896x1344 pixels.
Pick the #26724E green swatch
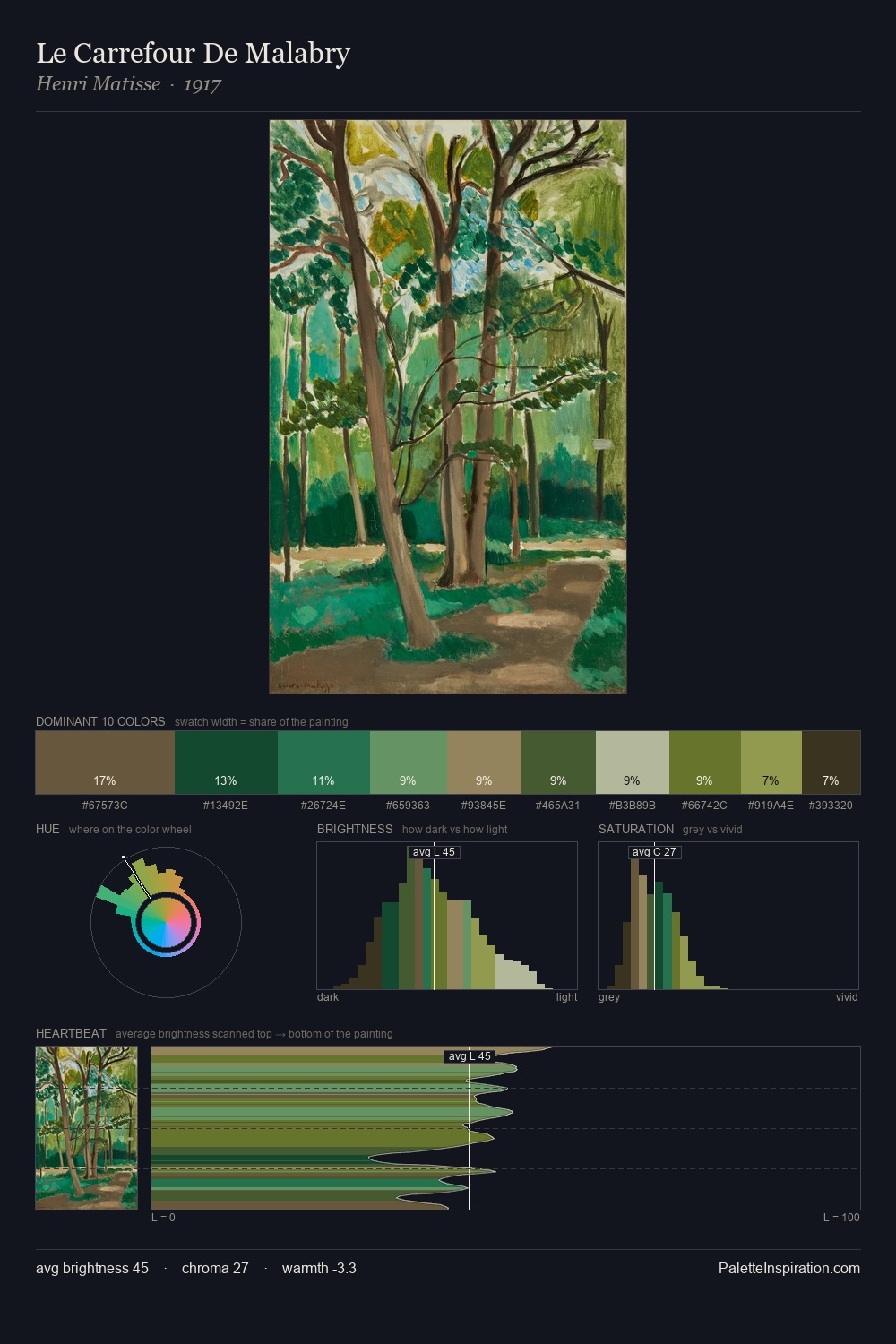click(x=323, y=762)
